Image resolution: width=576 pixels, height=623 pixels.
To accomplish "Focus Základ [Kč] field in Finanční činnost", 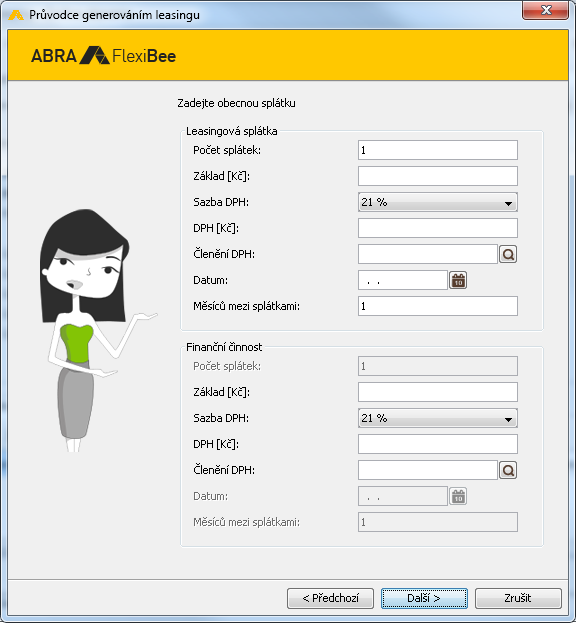I will tap(438, 392).
